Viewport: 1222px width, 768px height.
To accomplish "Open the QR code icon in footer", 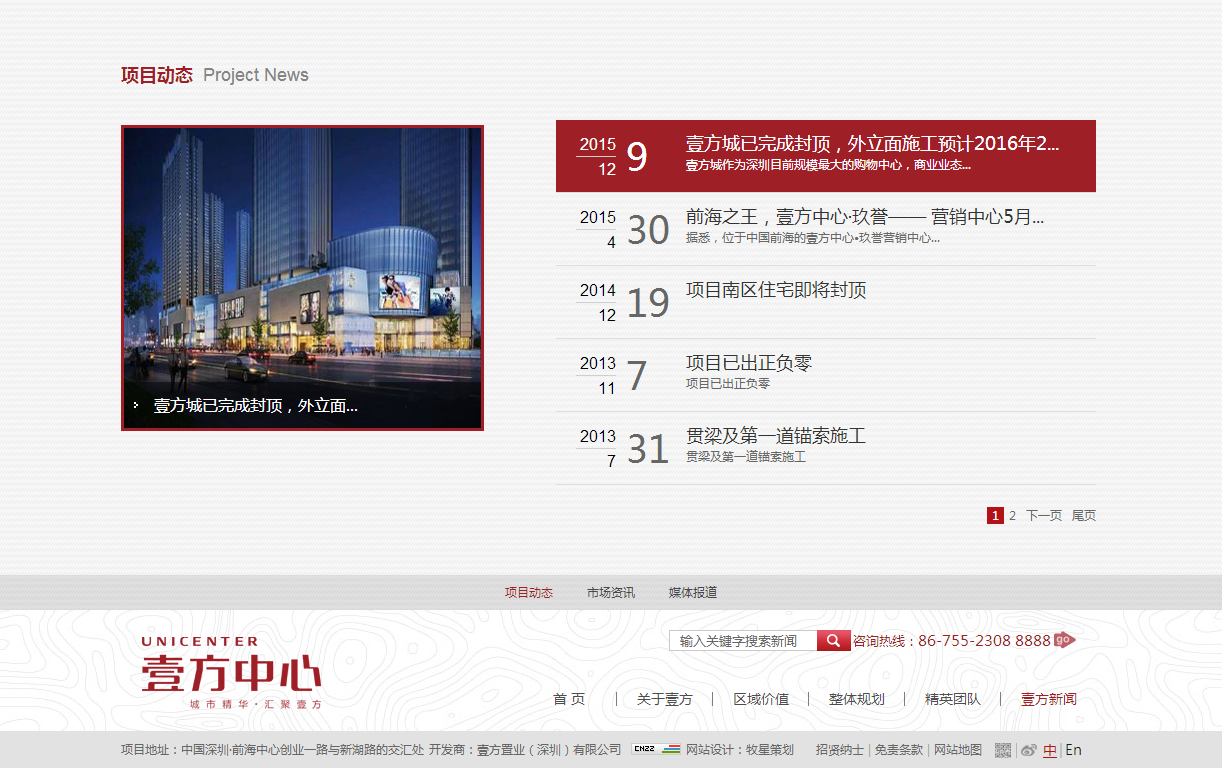I will [1003, 750].
